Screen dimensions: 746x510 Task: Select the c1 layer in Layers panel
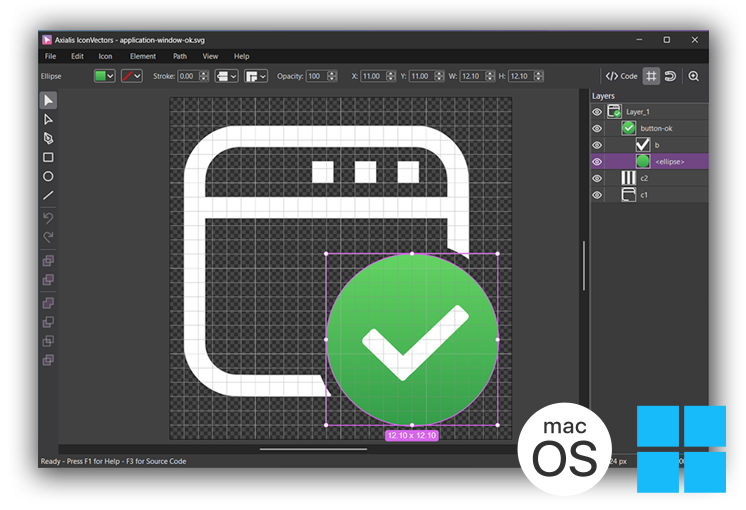[x=644, y=195]
